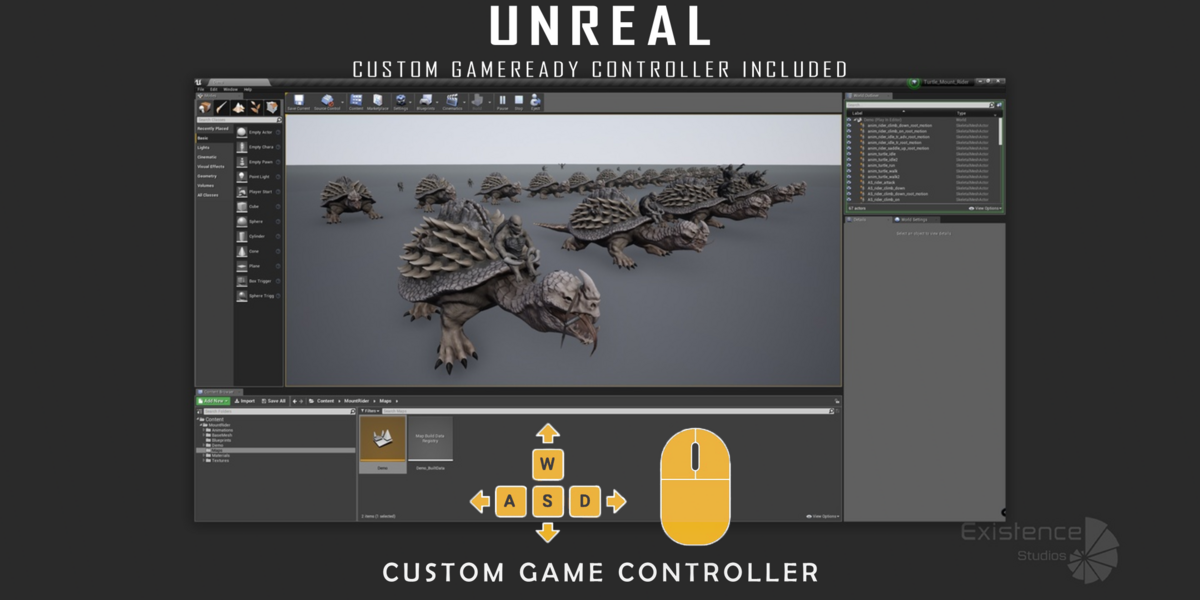This screenshot has width=1200, height=600.
Task: Switch to the World Settings tab
Action: pyautogui.click(x=914, y=219)
